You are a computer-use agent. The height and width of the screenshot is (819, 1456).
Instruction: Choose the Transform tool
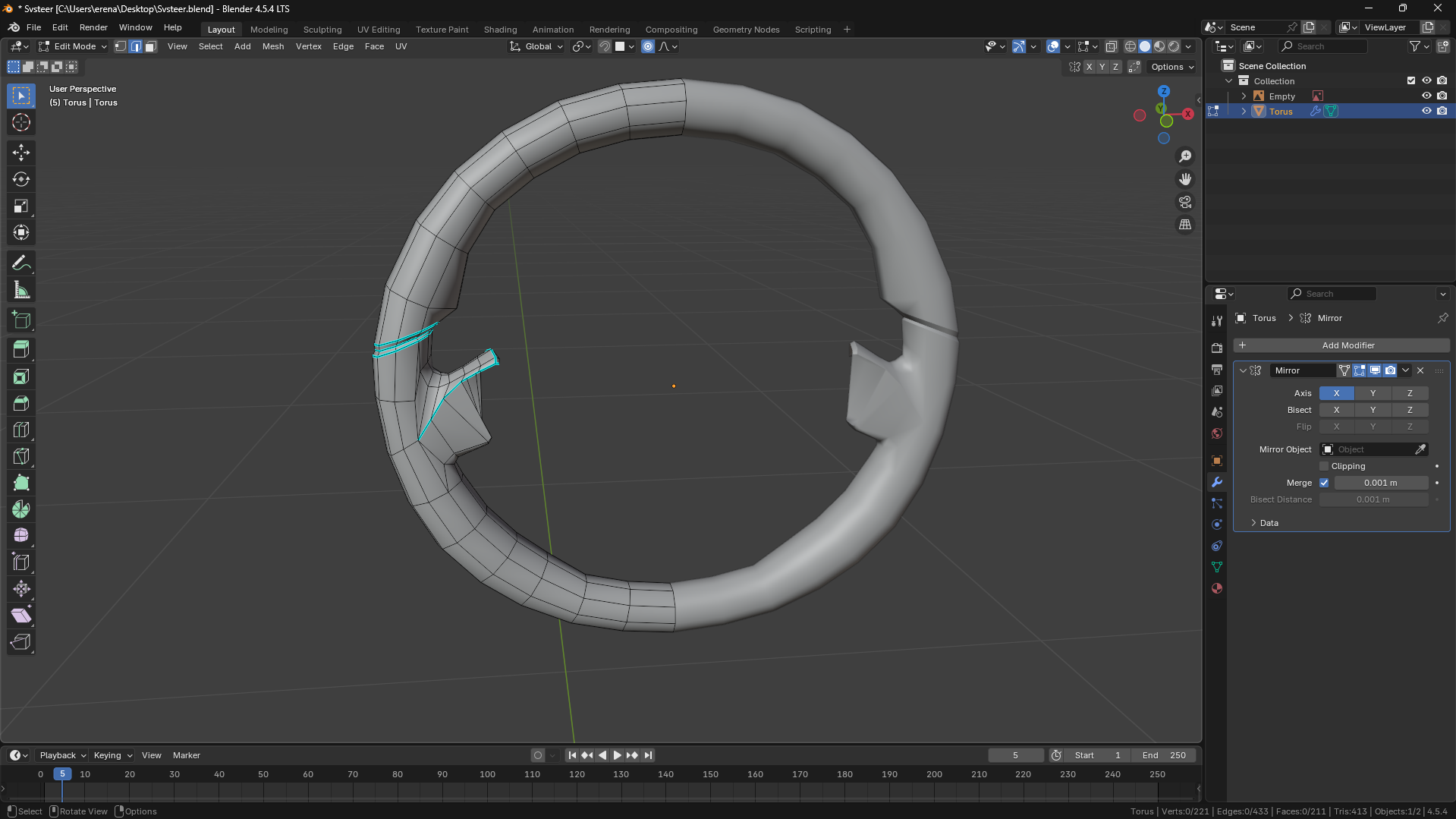tap(21, 232)
